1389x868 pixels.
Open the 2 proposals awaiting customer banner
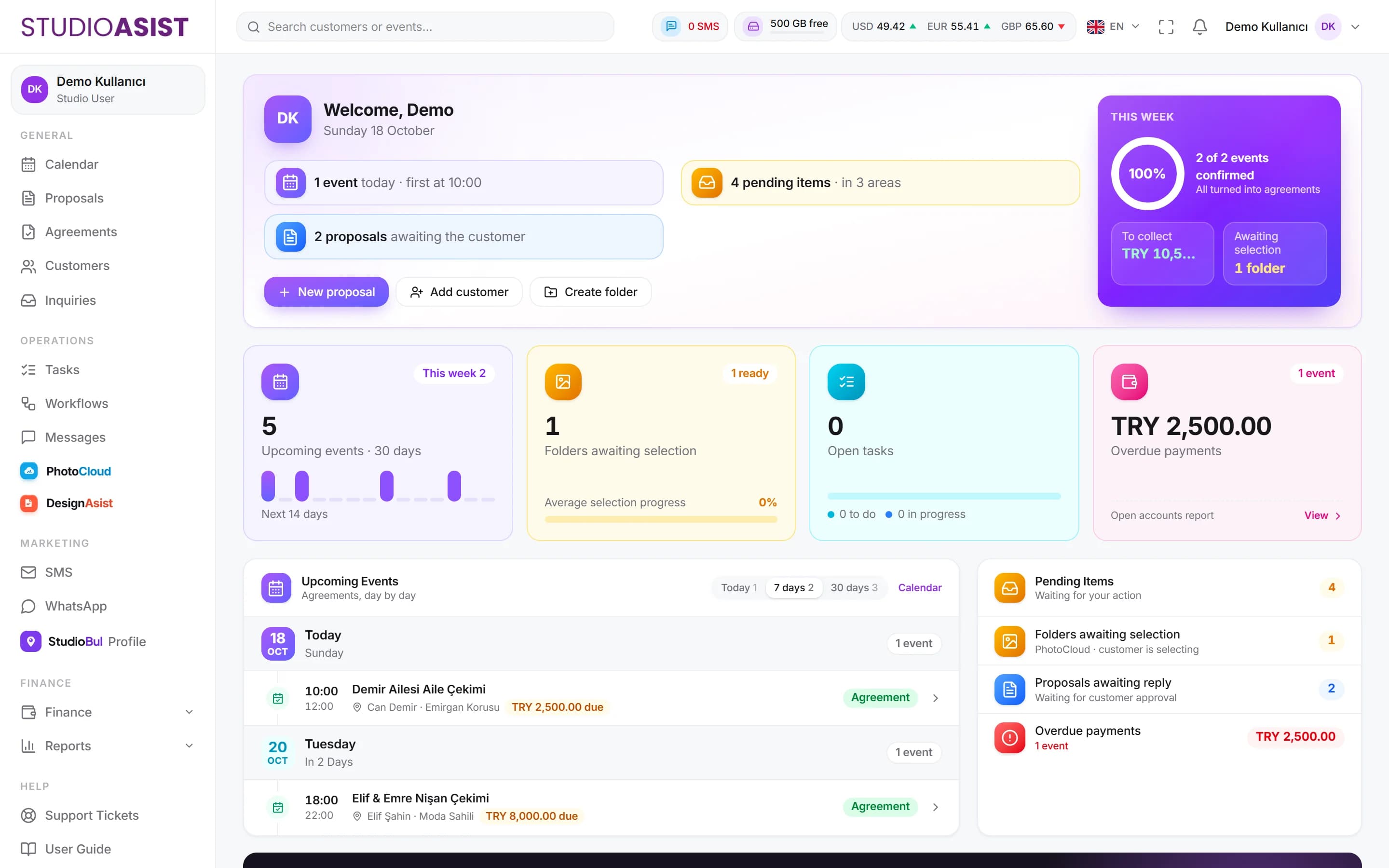(464, 236)
